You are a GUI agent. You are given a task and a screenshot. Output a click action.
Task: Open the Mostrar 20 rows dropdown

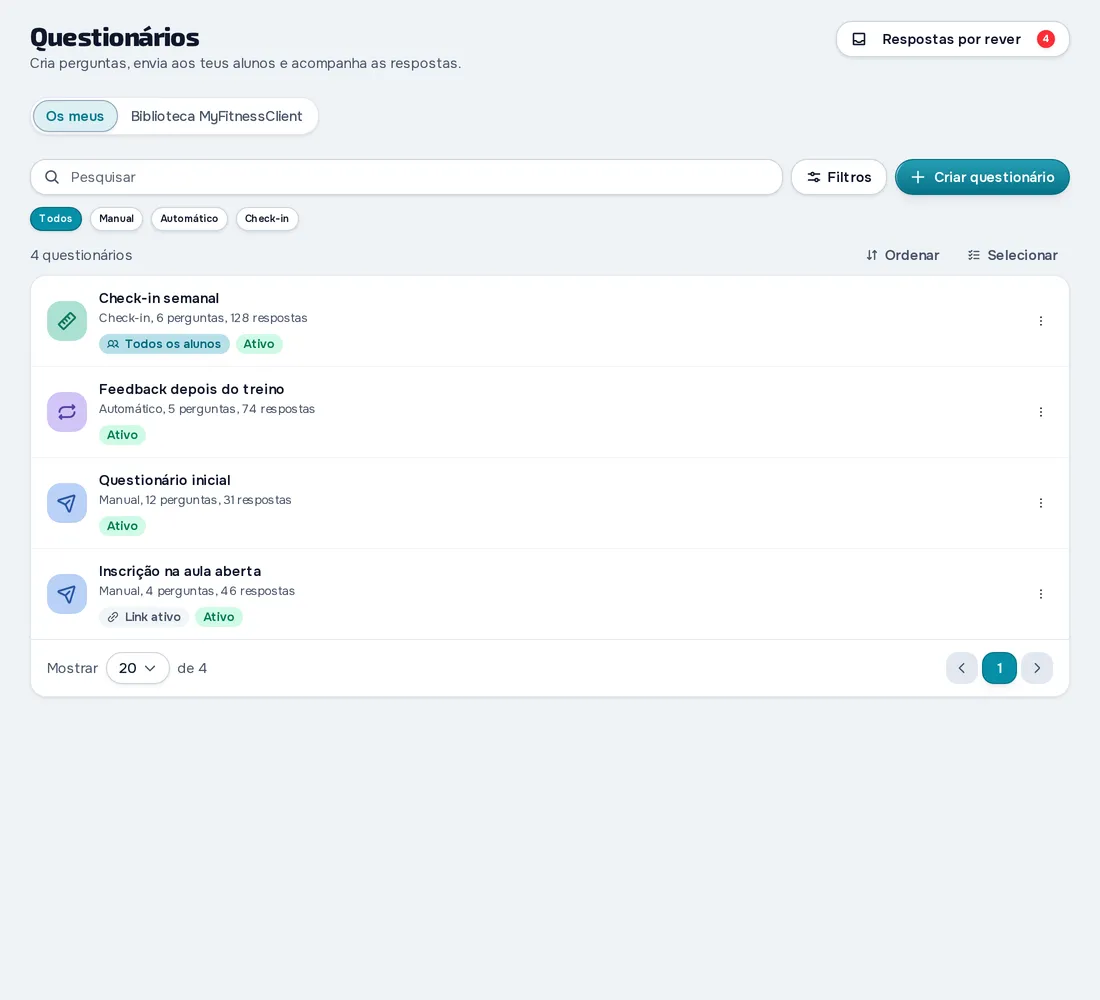(x=138, y=668)
